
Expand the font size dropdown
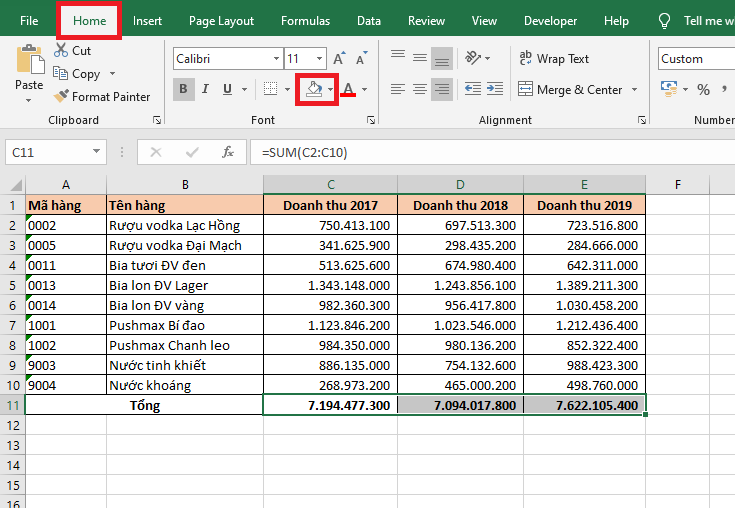click(x=319, y=59)
